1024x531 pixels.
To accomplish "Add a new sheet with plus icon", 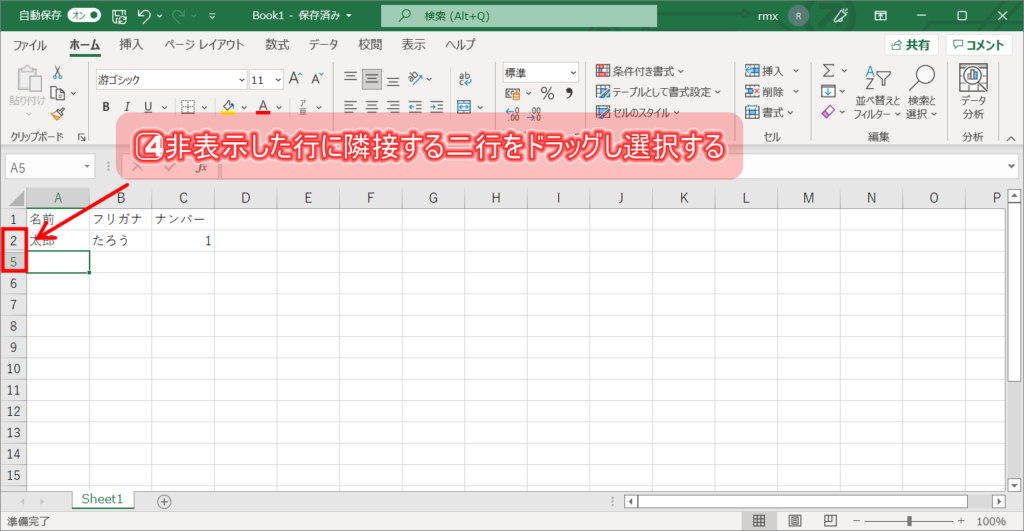I will pos(164,501).
